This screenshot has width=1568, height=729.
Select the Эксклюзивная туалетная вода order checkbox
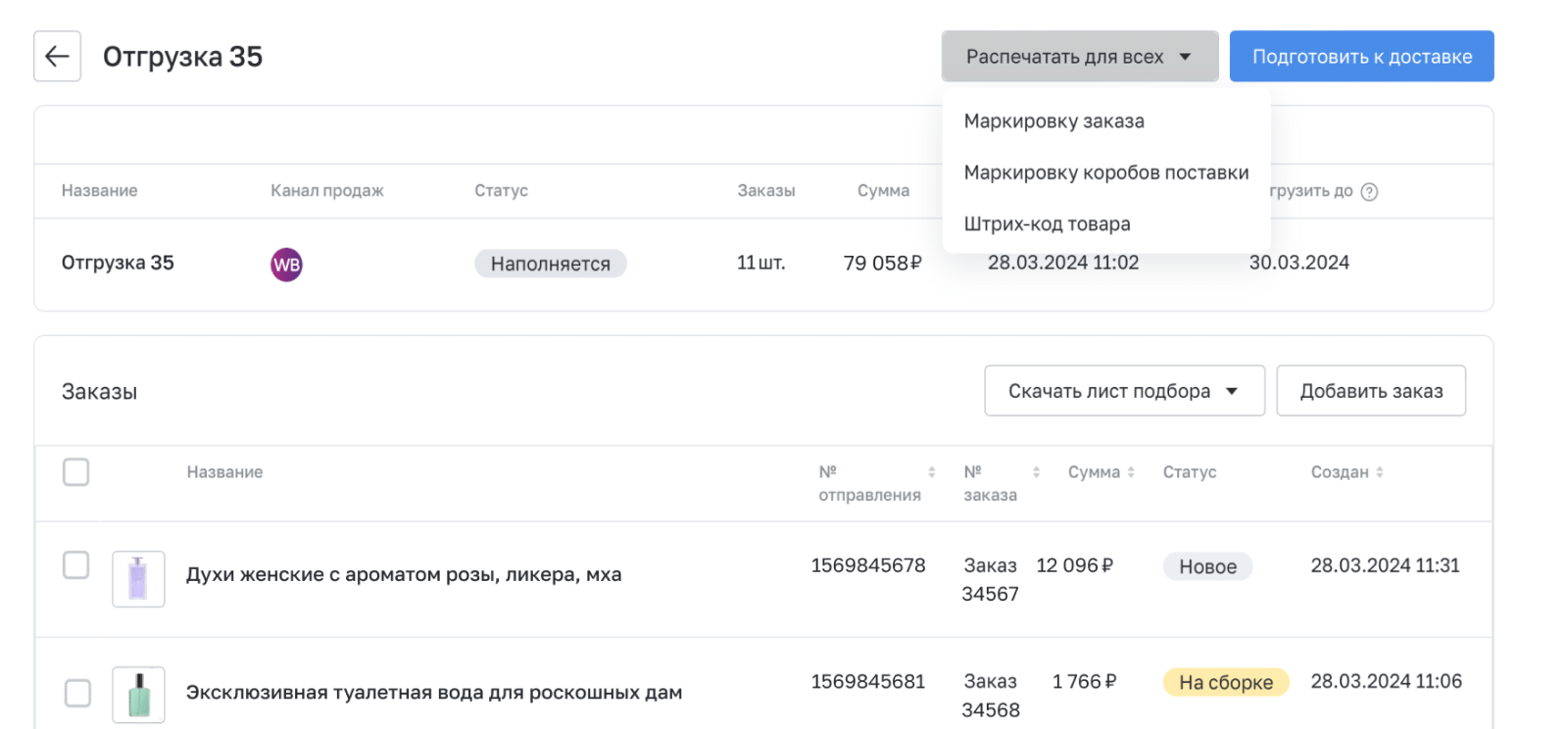point(77,693)
